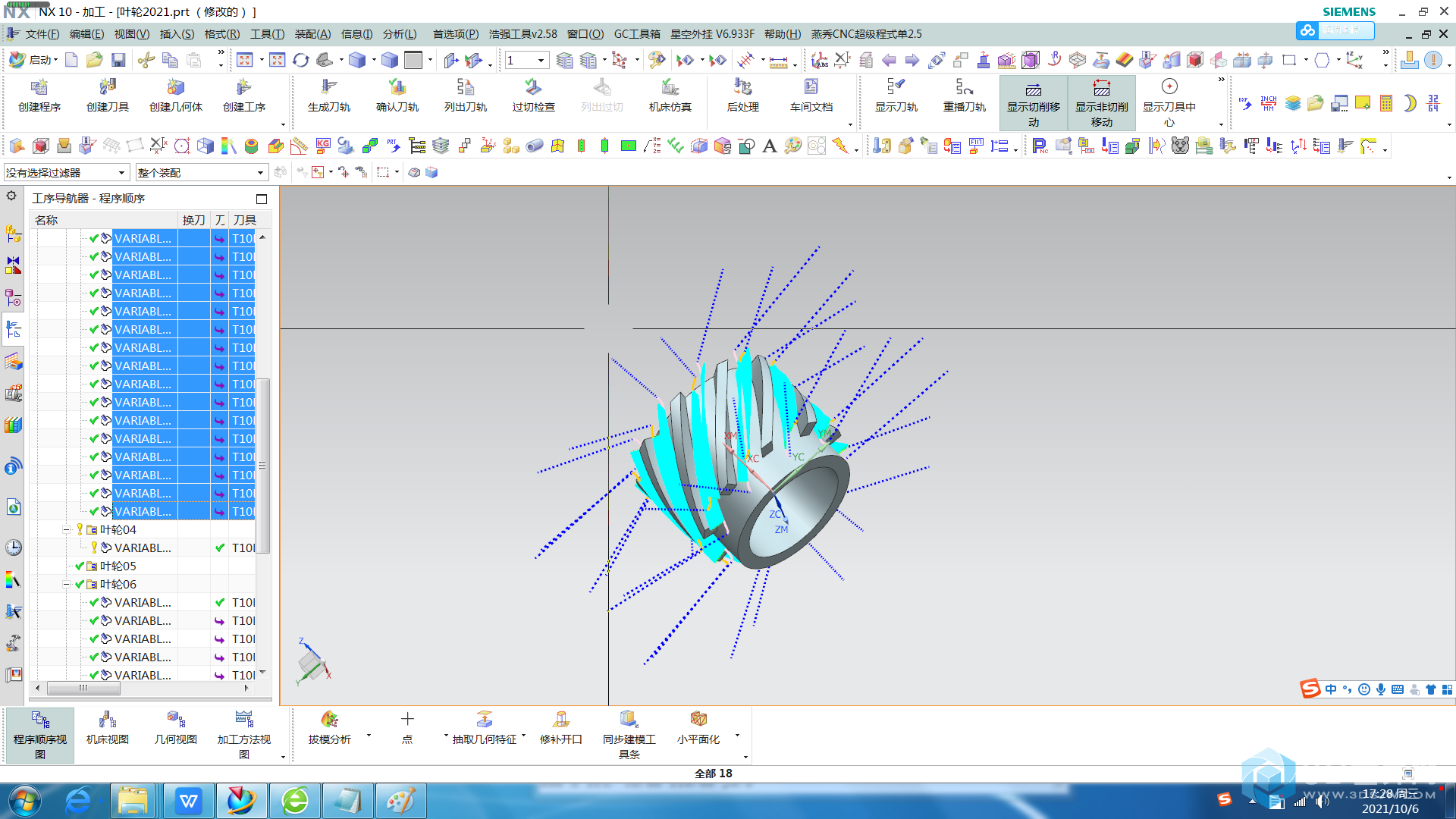This screenshot has height=819, width=1456.
Task: Open the 视图(V) menu
Action: 132,34
